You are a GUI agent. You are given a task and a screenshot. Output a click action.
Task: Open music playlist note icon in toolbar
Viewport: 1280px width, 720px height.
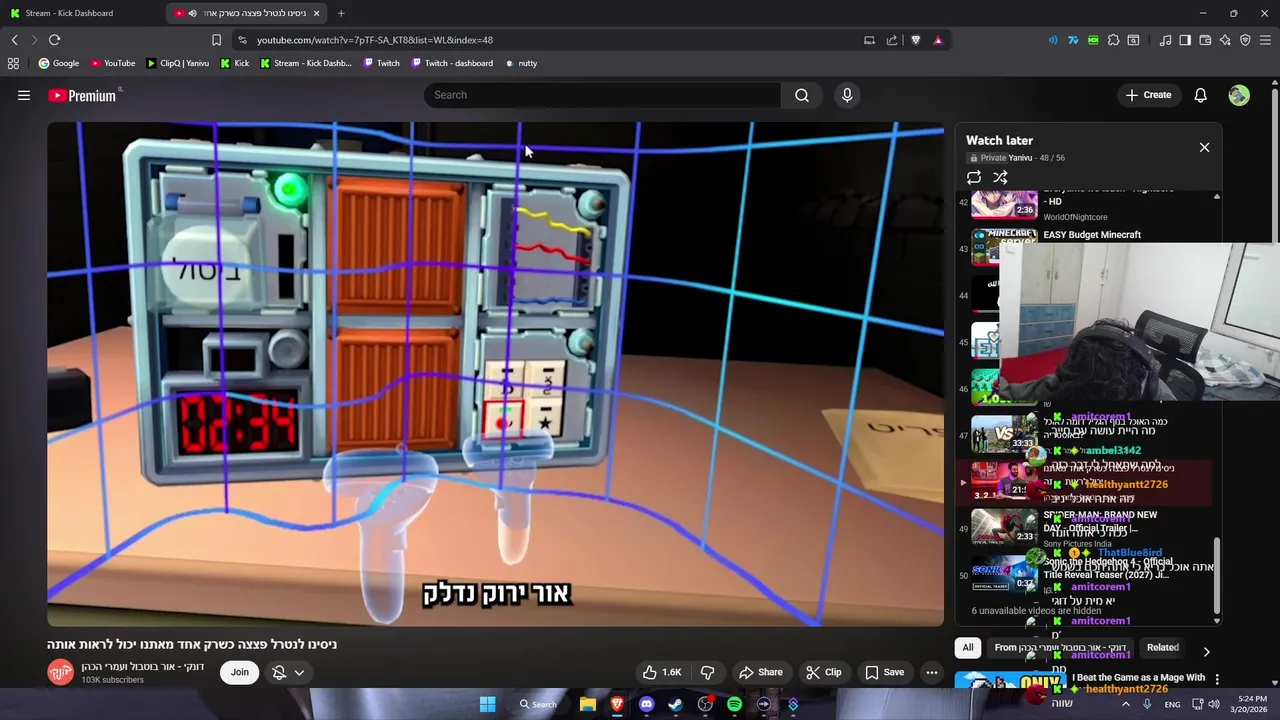click(1165, 40)
